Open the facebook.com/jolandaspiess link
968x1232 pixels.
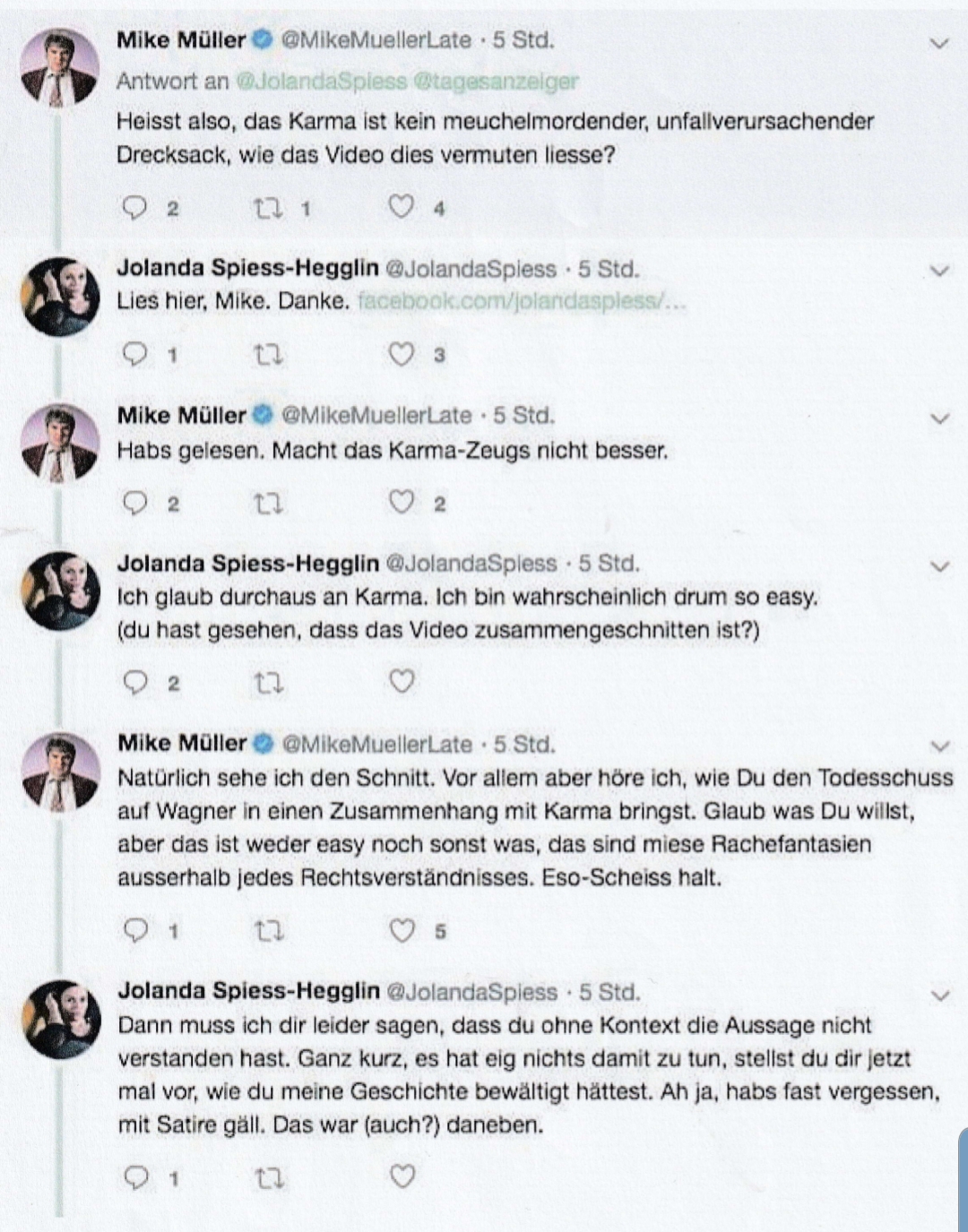coord(522,301)
